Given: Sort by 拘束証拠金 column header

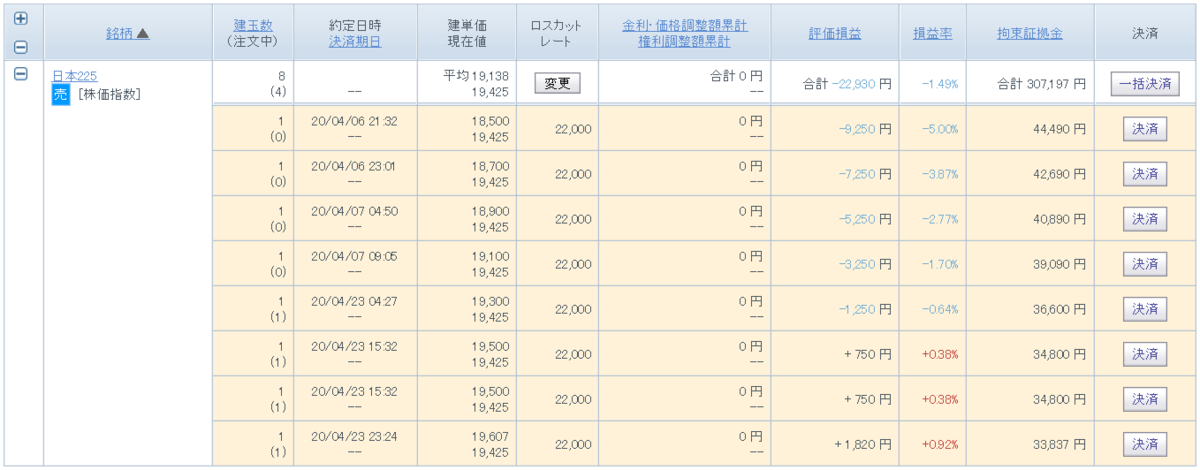Looking at the screenshot, I should coord(1029,33).
